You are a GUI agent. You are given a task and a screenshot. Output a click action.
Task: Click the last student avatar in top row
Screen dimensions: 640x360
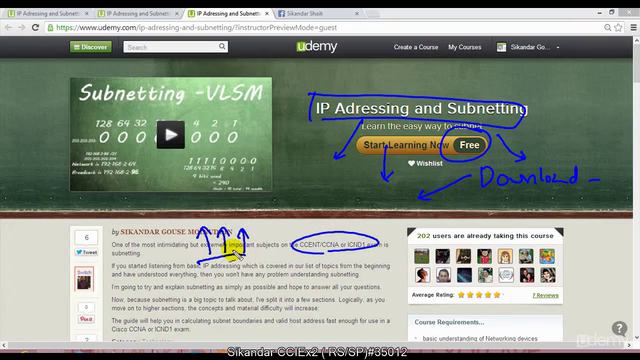pyautogui.click(x=547, y=256)
